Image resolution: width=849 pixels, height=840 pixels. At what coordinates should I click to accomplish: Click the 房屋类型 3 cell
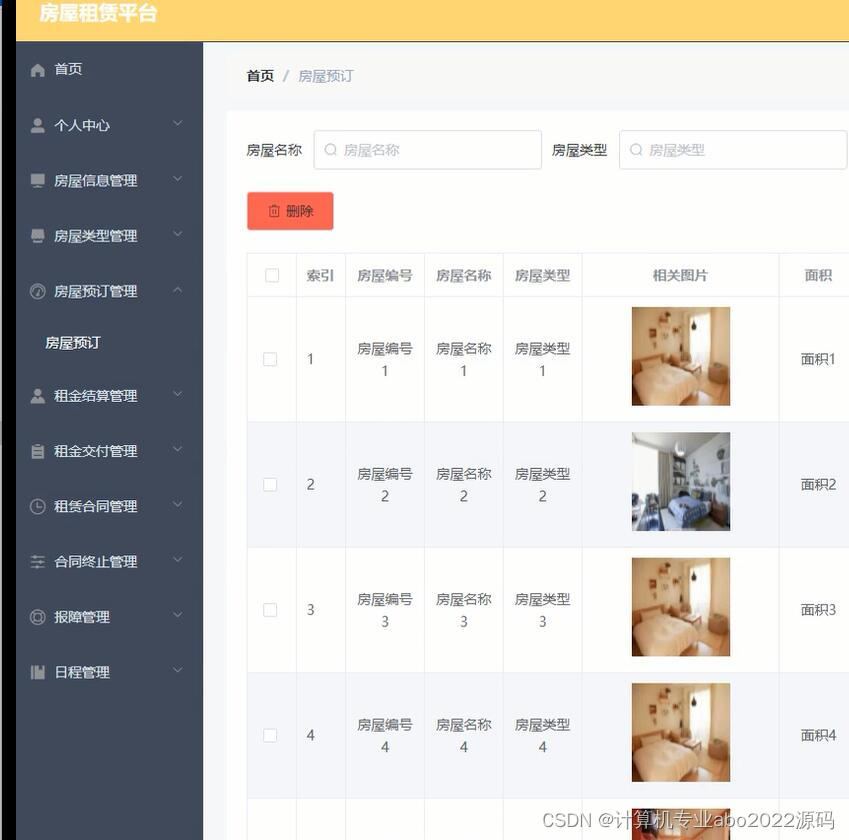click(x=543, y=610)
